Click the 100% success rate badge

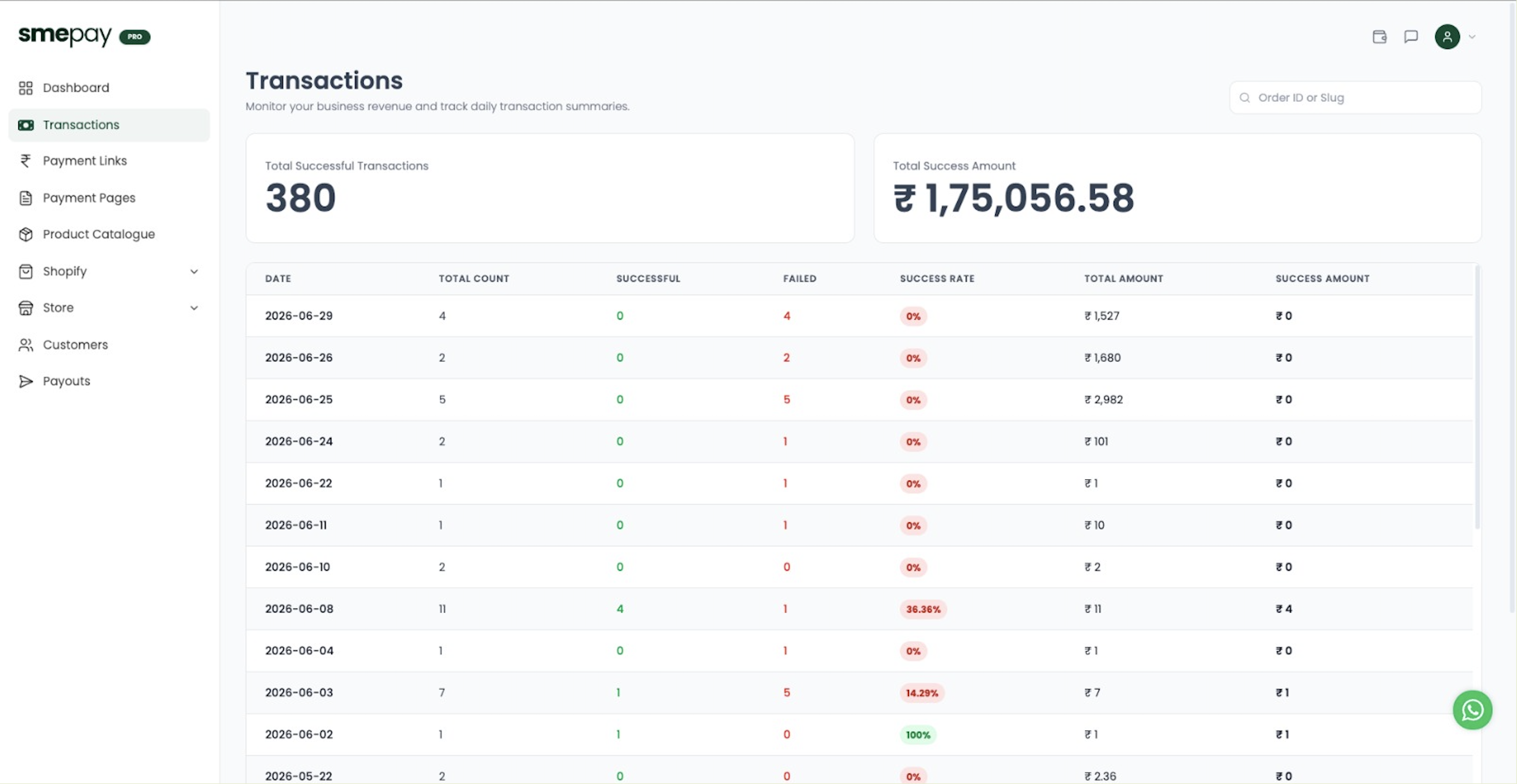[x=918, y=735]
